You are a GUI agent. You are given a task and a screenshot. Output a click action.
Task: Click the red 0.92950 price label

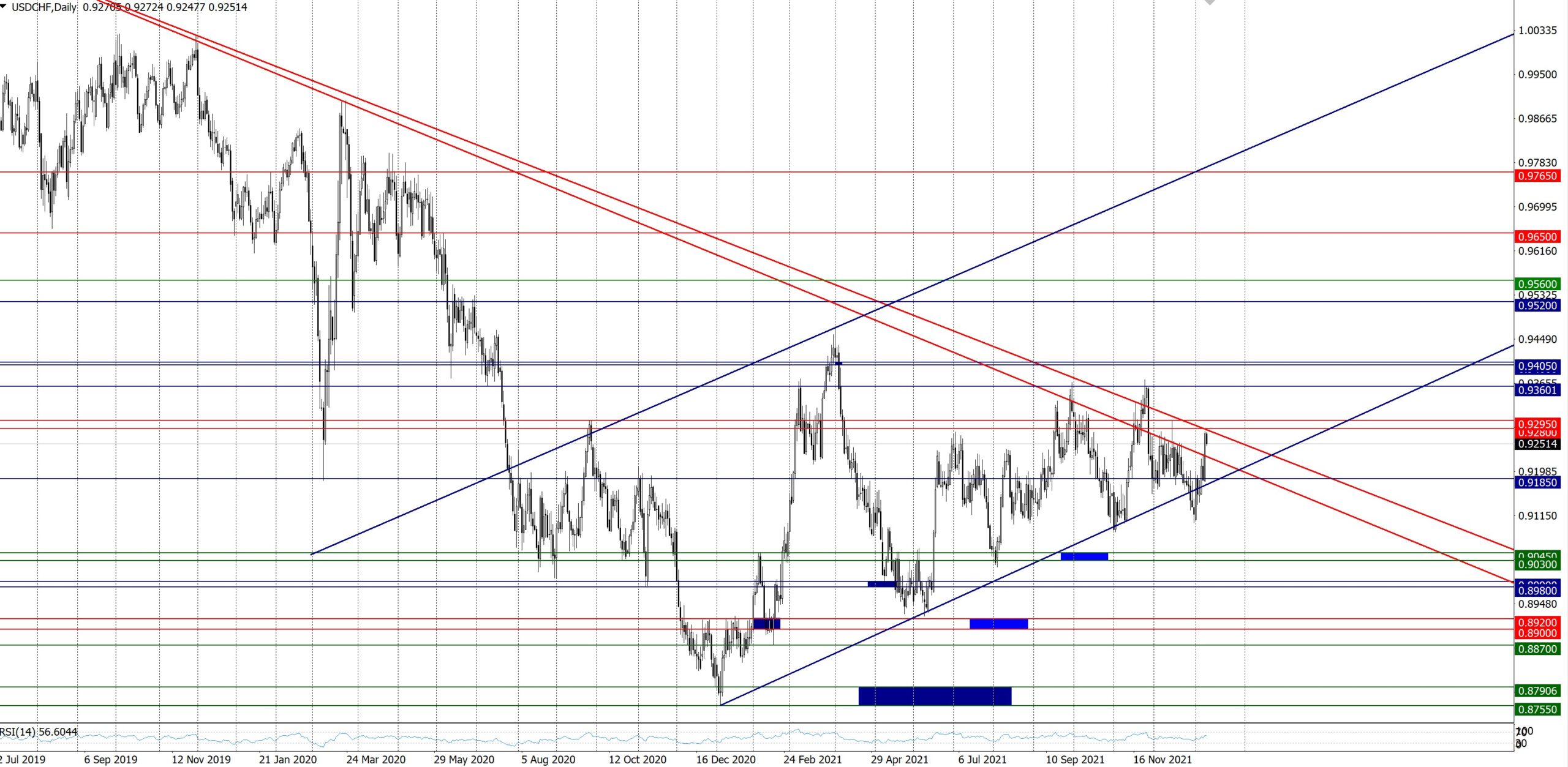pyautogui.click(x=1537, y=423)
